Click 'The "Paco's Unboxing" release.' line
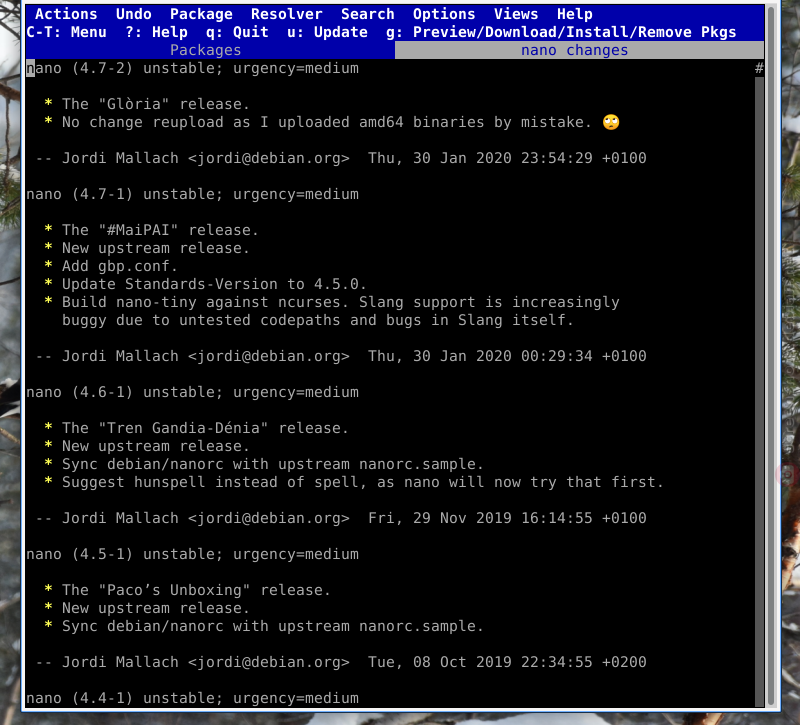 click(187, 590)
